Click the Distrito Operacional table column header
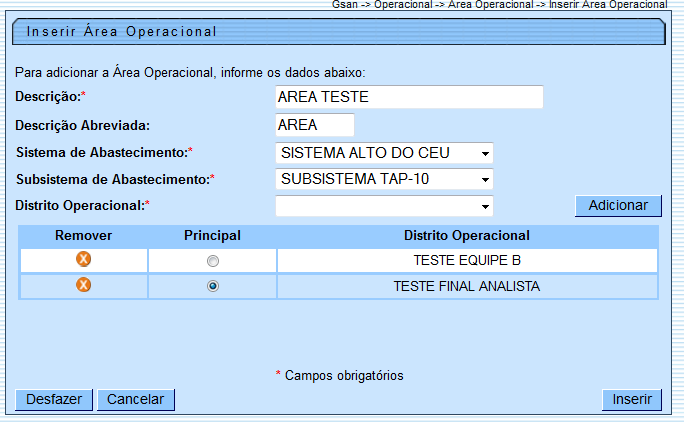The image size is (684, 422). (466, 235)
